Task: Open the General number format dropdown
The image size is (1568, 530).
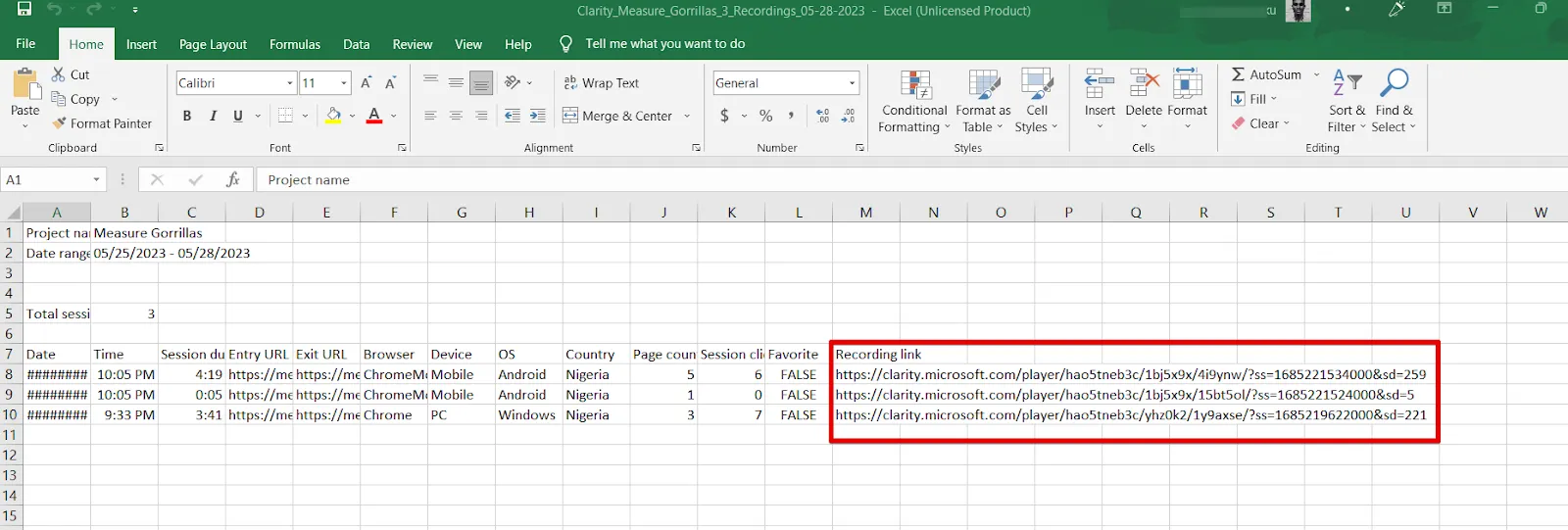Action: [853, 83]
